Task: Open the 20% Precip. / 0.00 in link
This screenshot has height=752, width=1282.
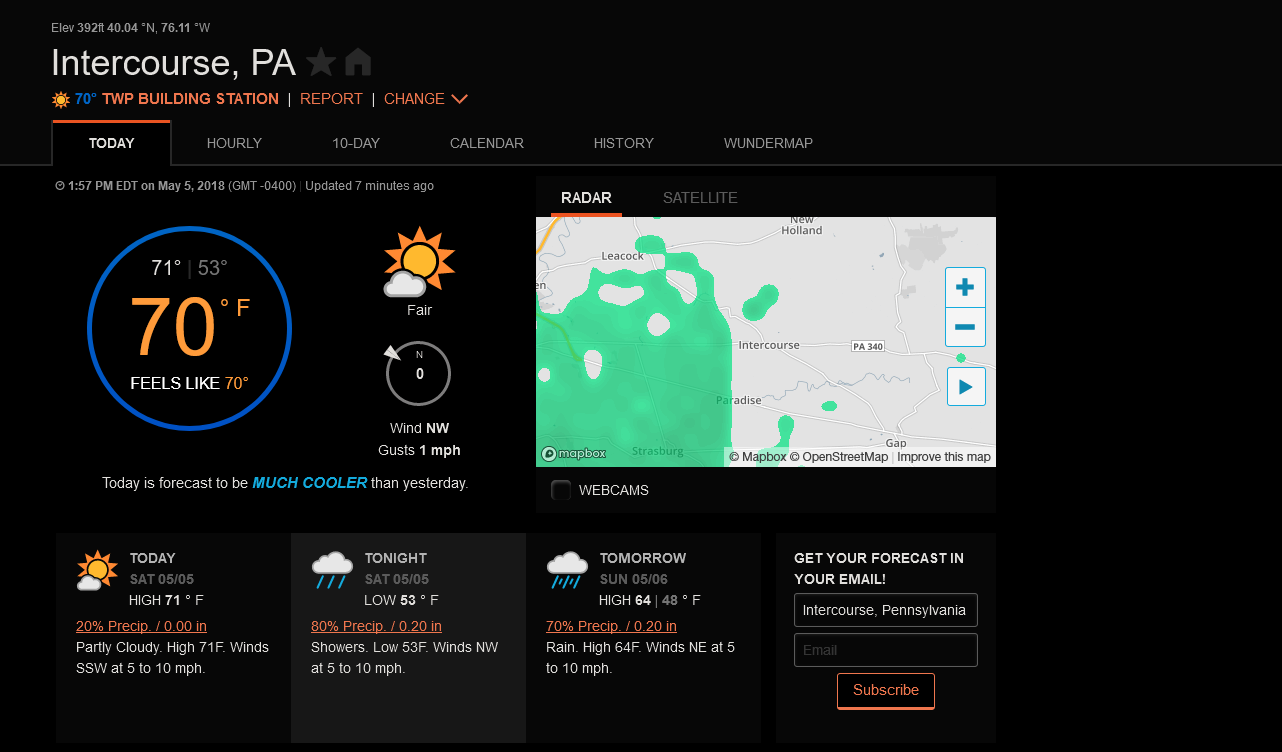Action: pyautogui.click(x=141, y=626)
